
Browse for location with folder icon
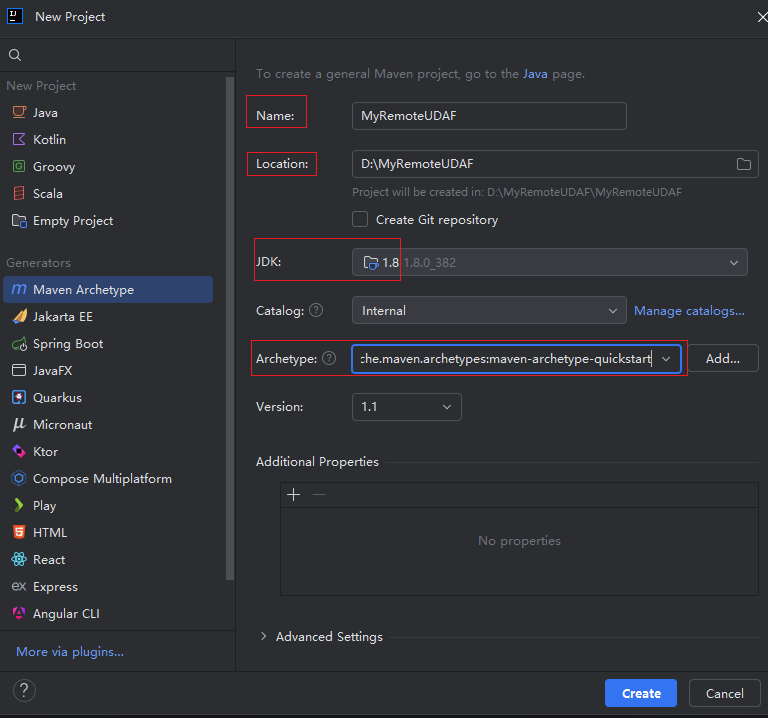click(x=744, y=164)
